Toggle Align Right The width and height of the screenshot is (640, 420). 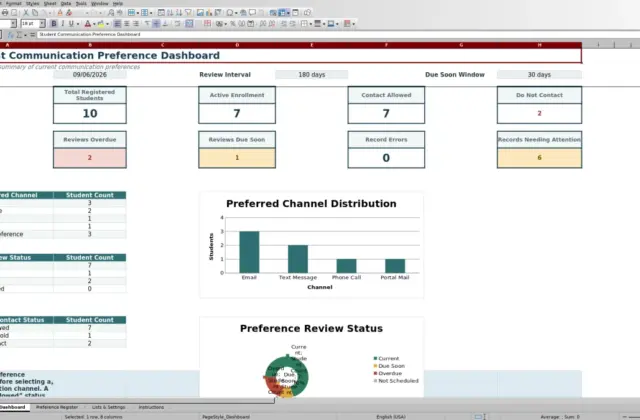click(136, 24)
